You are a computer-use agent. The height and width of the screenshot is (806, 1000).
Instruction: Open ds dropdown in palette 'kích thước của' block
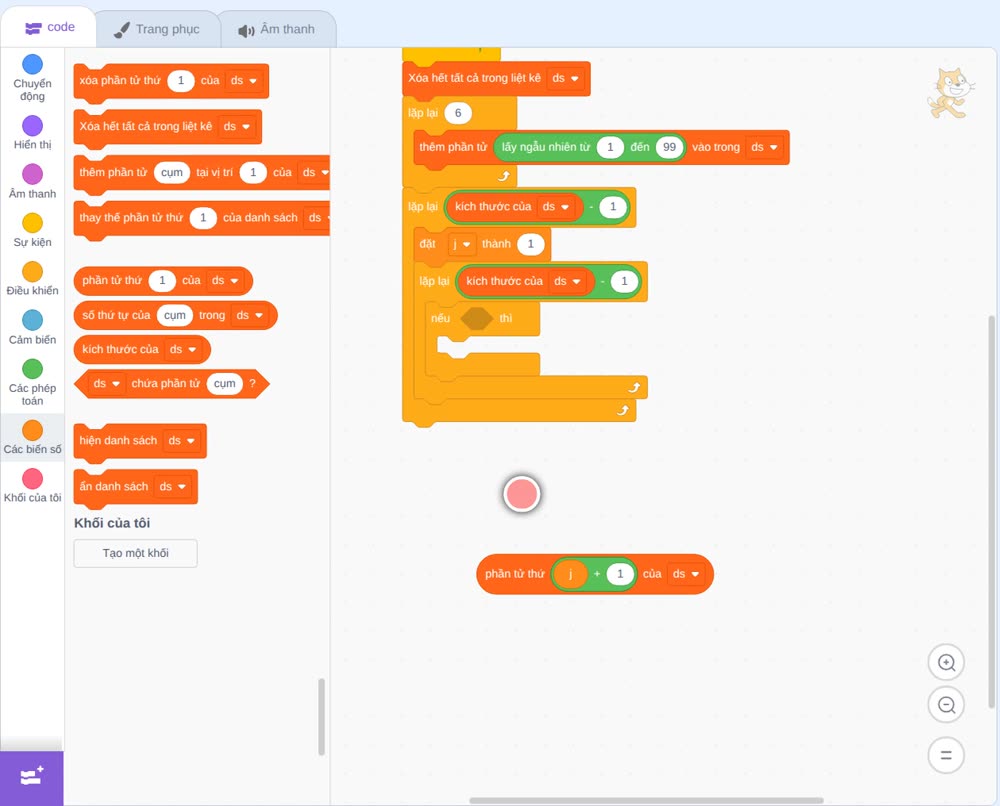click(183, 349)
